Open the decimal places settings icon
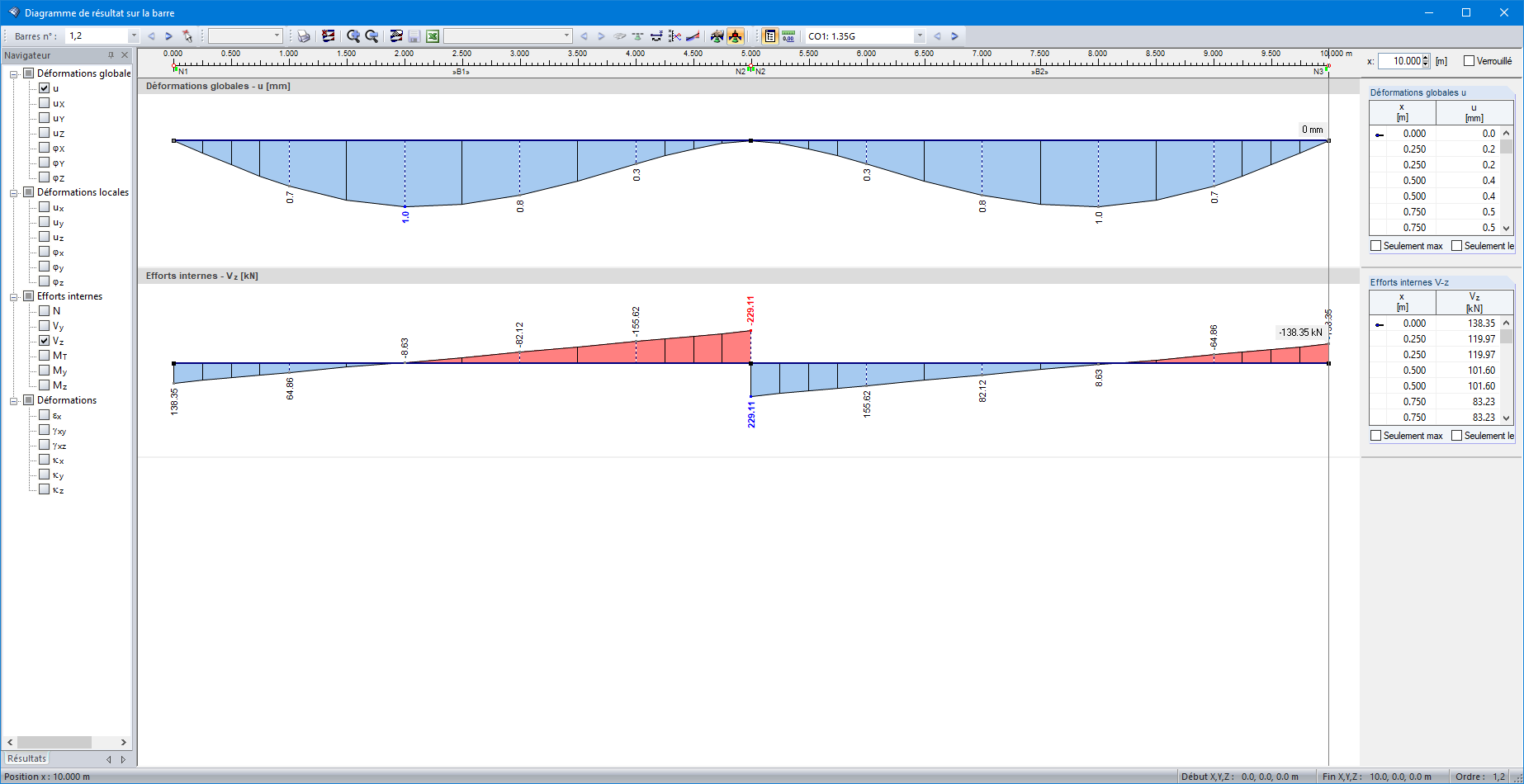The image size is (1524, 784). 789,35
